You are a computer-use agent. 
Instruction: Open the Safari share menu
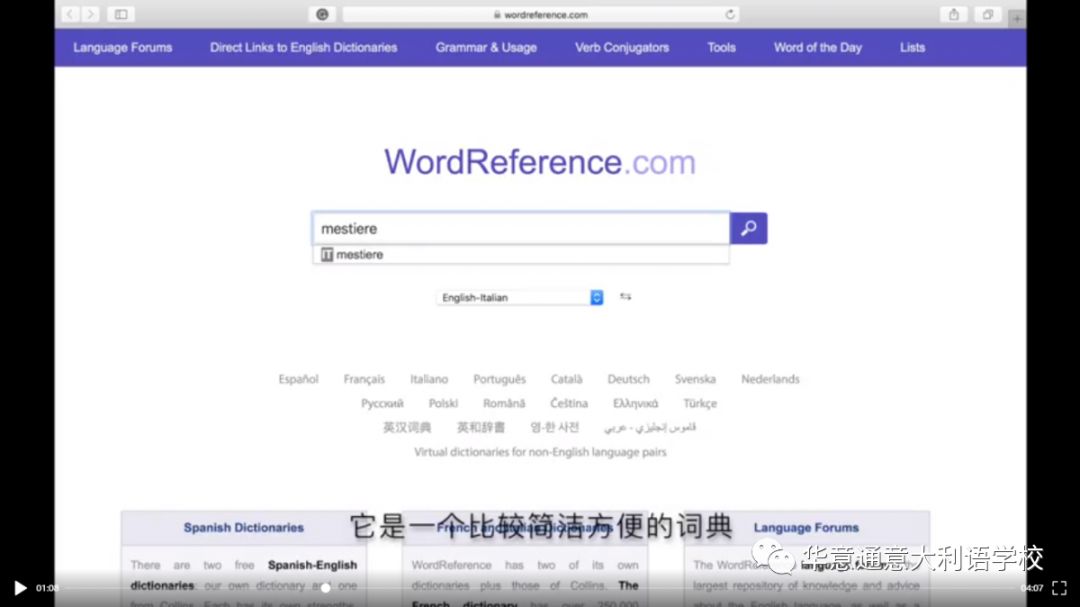point(954,14)
